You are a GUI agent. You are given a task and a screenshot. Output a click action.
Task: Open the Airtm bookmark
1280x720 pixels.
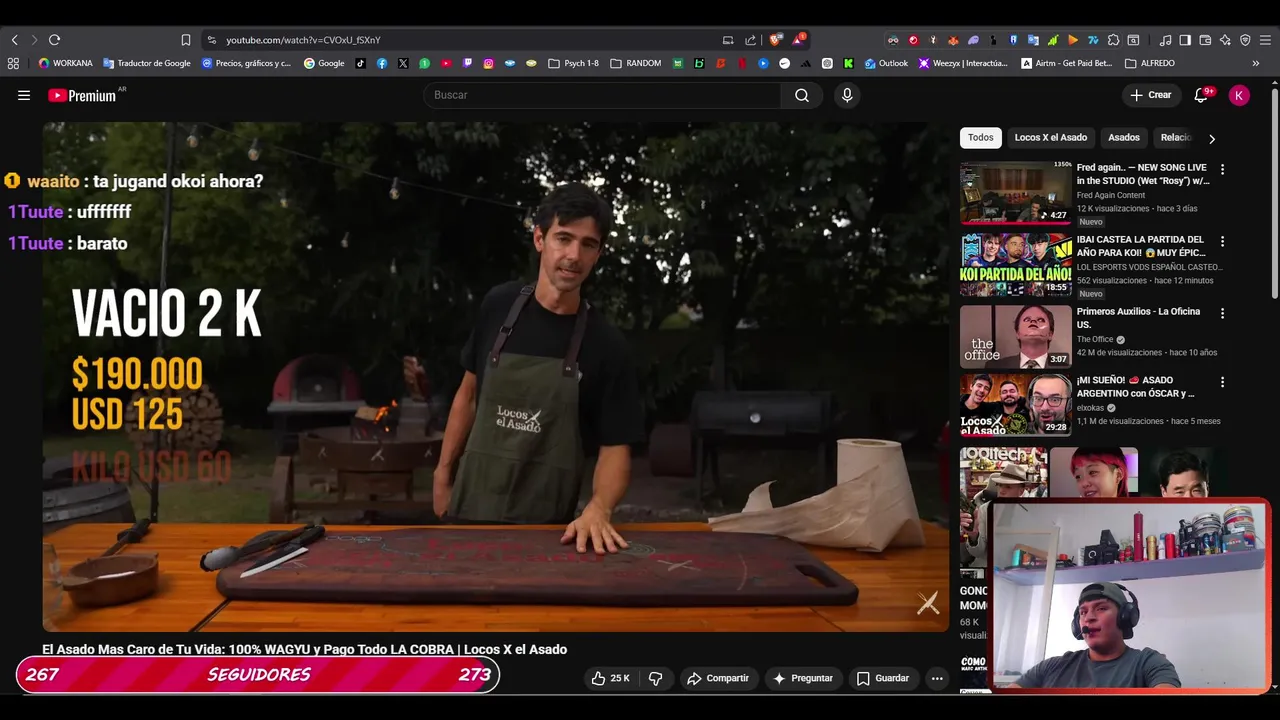tap(1066, 63)
